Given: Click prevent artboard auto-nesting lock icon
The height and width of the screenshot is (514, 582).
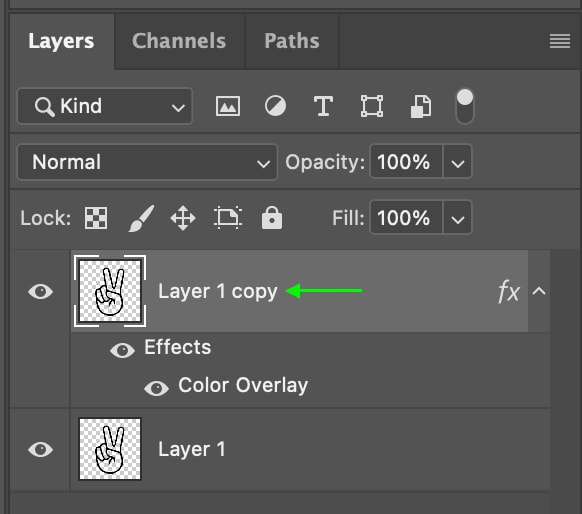Looking at the screenshot, I should pyautogui.click(x=228, y=217).
